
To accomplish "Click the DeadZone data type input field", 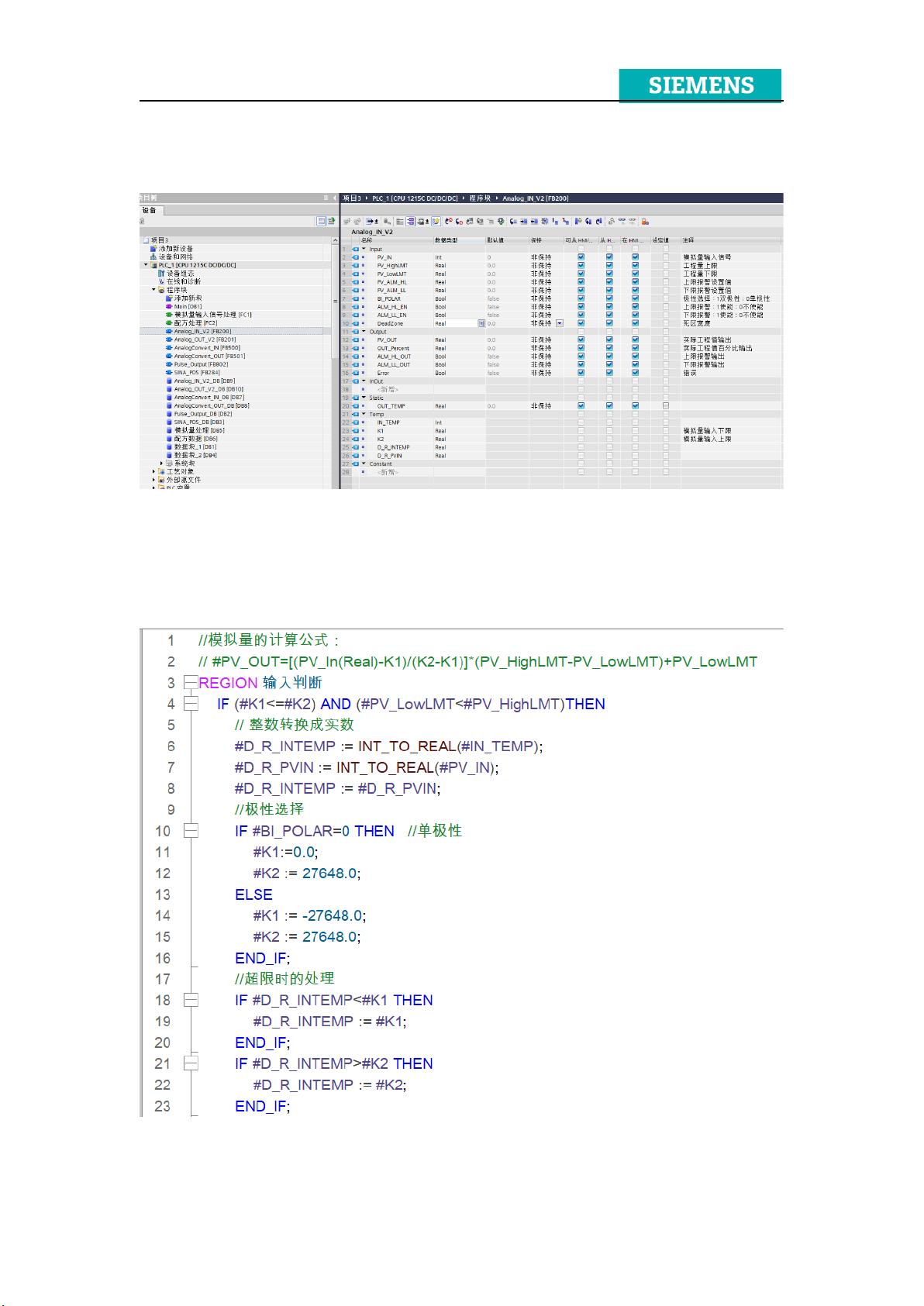I will point(454,323).
